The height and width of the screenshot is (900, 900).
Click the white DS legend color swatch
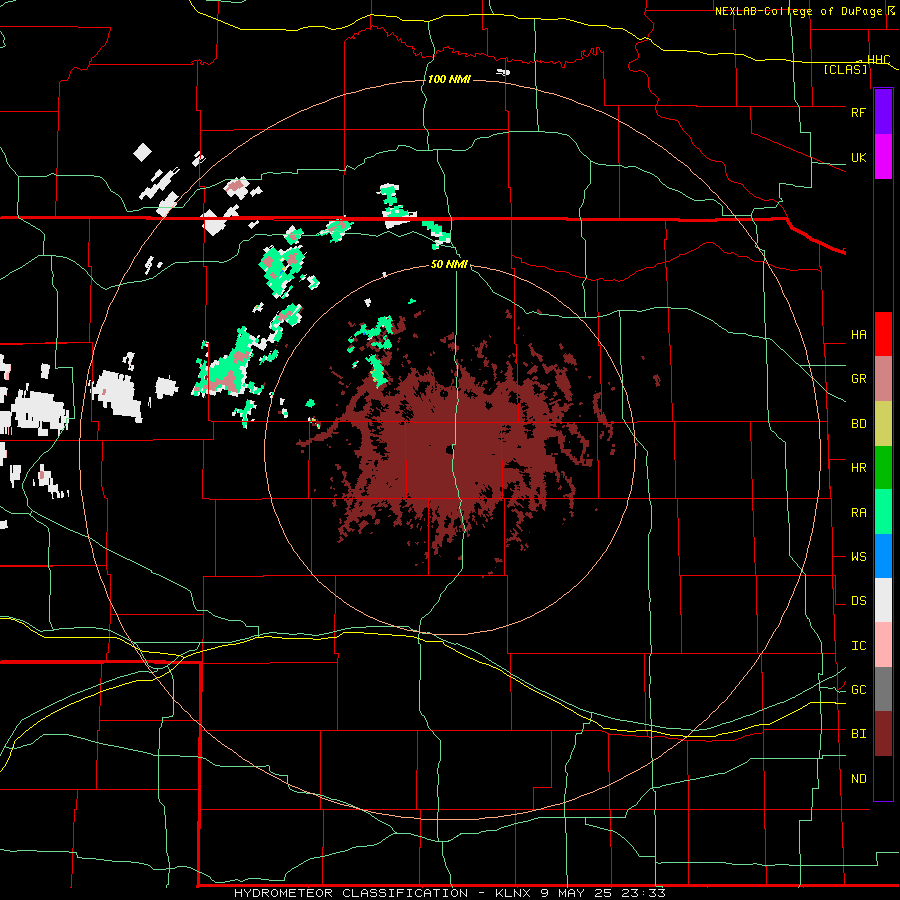point(883,600)
